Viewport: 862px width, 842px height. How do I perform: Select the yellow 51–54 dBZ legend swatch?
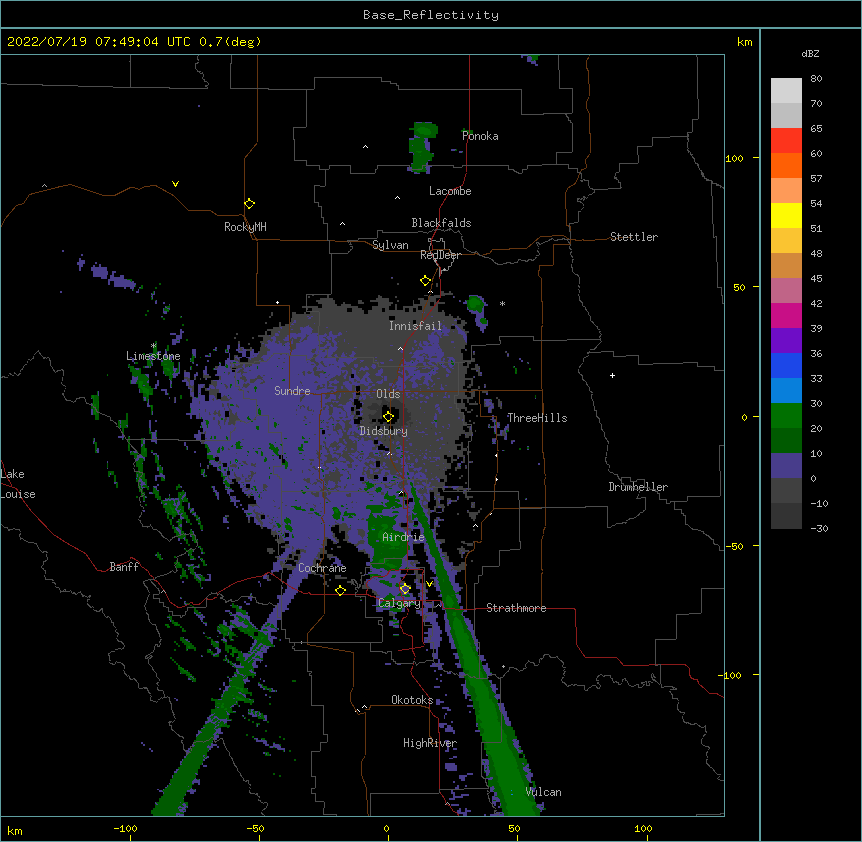(x=786, y=215)
